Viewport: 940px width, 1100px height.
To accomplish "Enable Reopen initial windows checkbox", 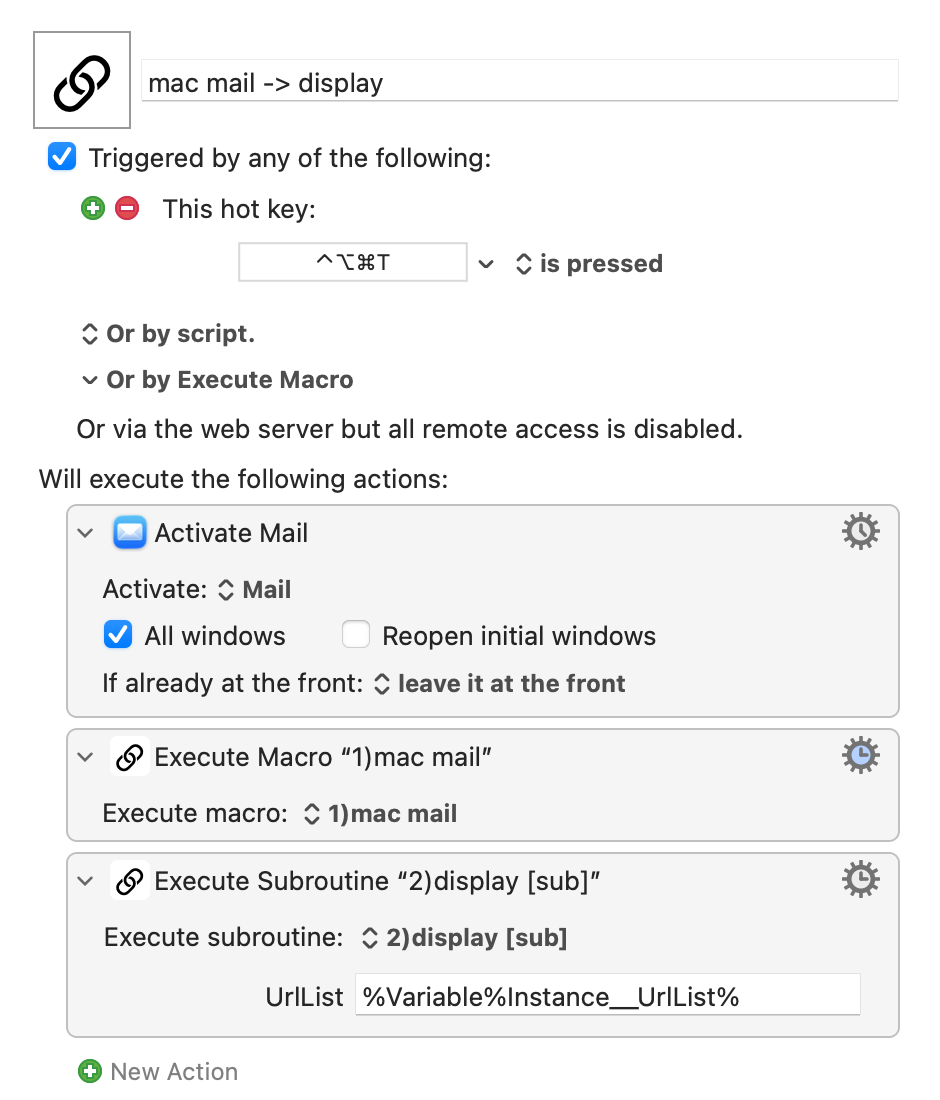I will pos(356,635).
